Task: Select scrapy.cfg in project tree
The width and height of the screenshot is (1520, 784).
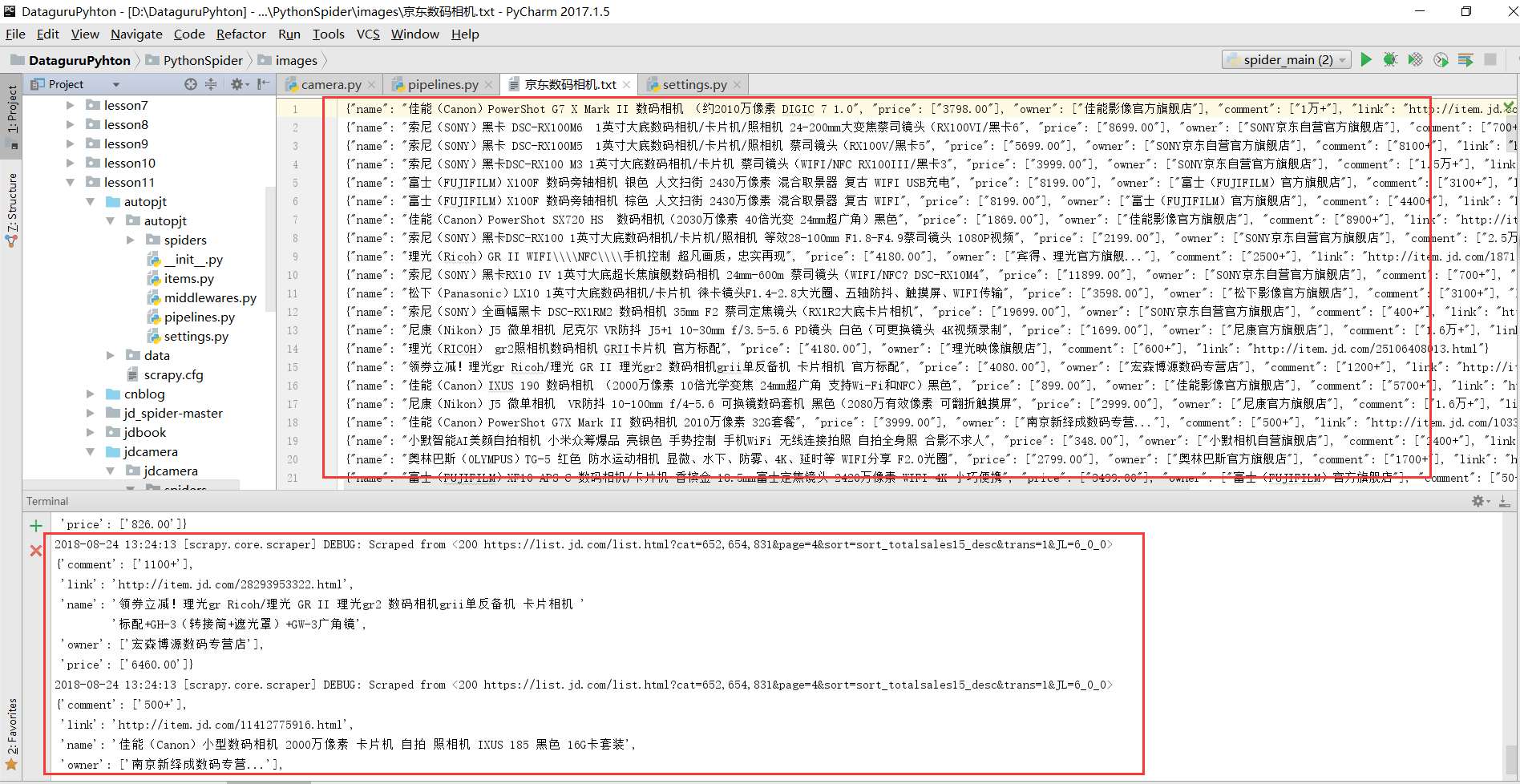Action: 173,374
